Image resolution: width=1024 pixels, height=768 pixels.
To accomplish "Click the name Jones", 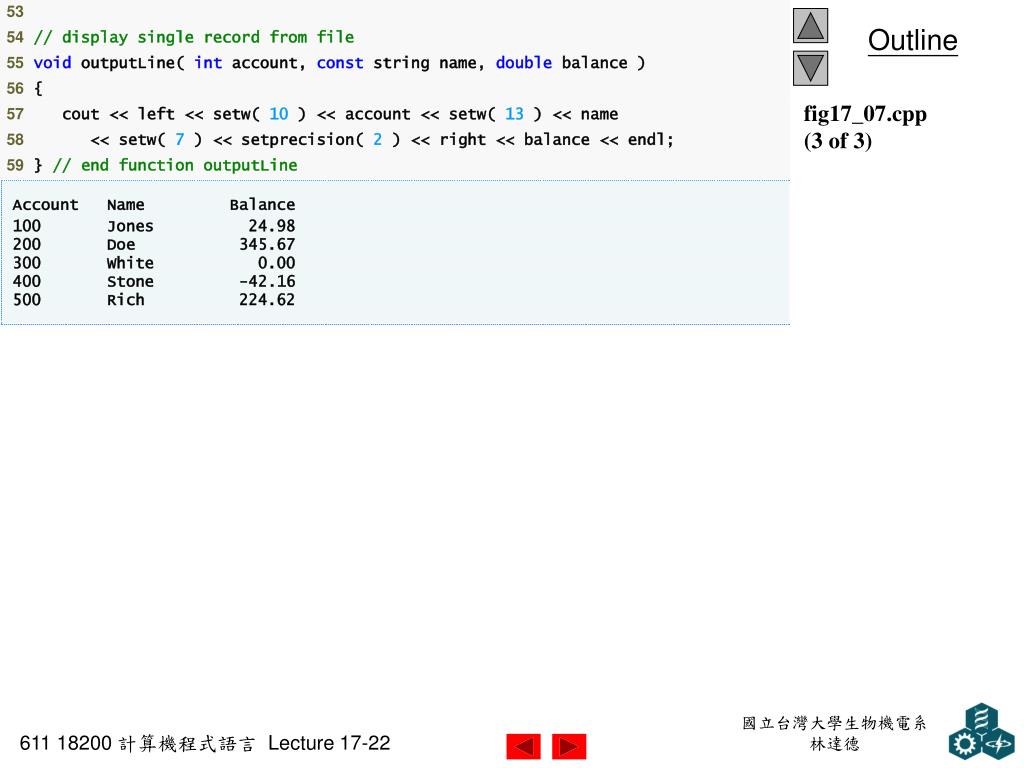I will (130, 226).
